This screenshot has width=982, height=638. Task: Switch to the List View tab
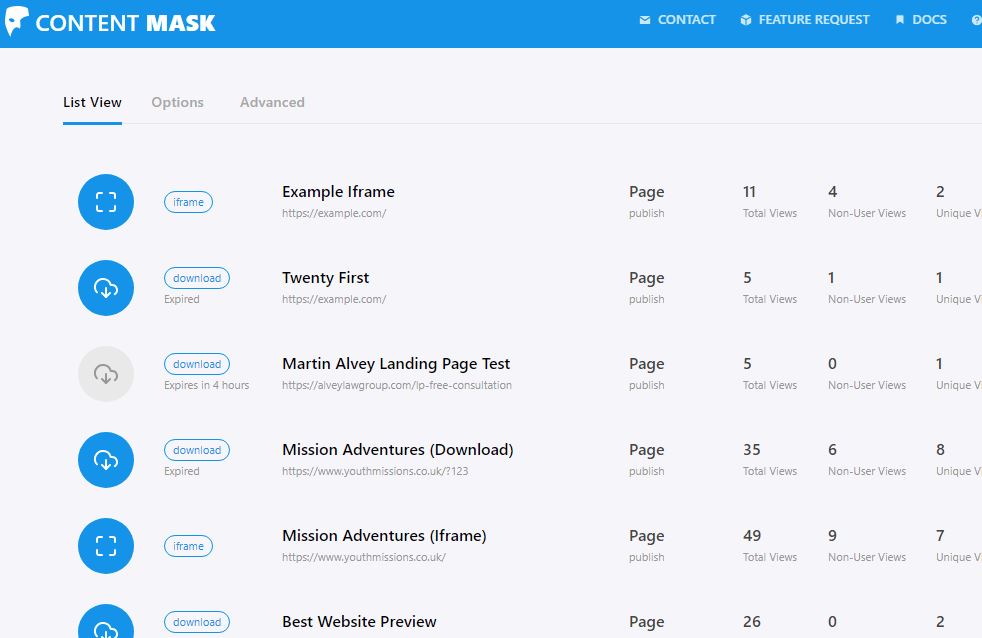(x=92, y=102)
